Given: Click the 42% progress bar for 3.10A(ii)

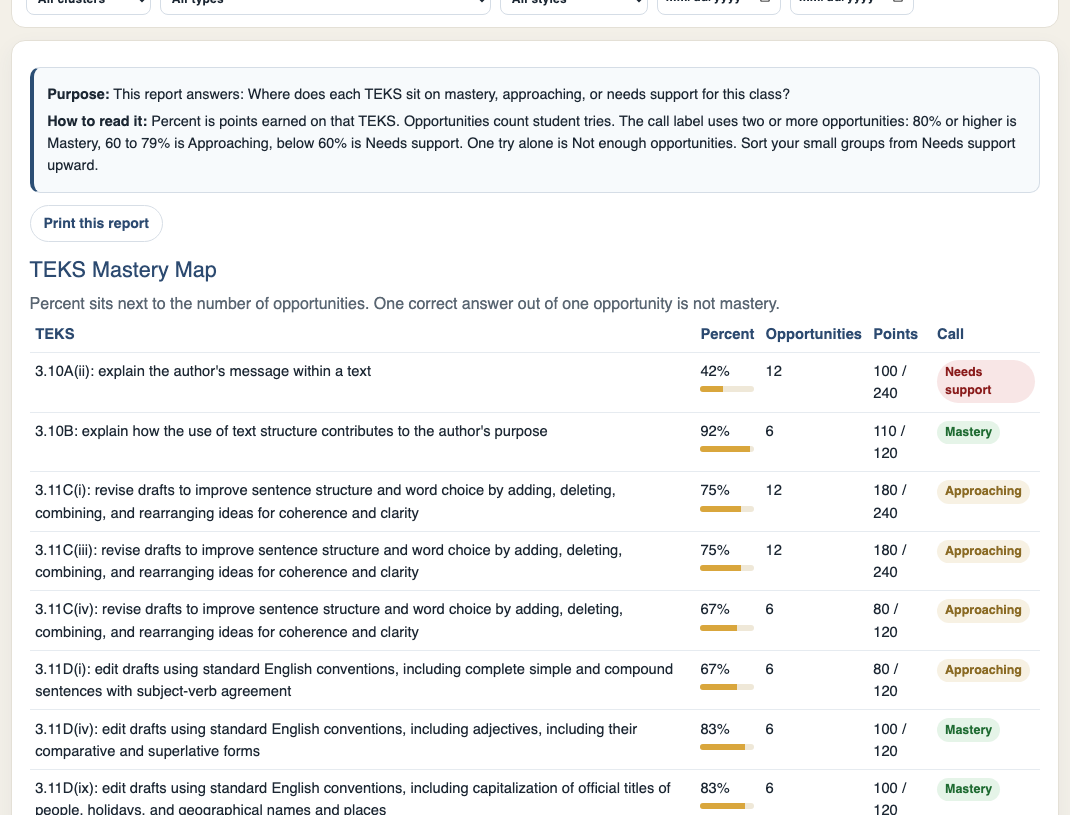Looking at the screenshot, I should coord(727,389).
